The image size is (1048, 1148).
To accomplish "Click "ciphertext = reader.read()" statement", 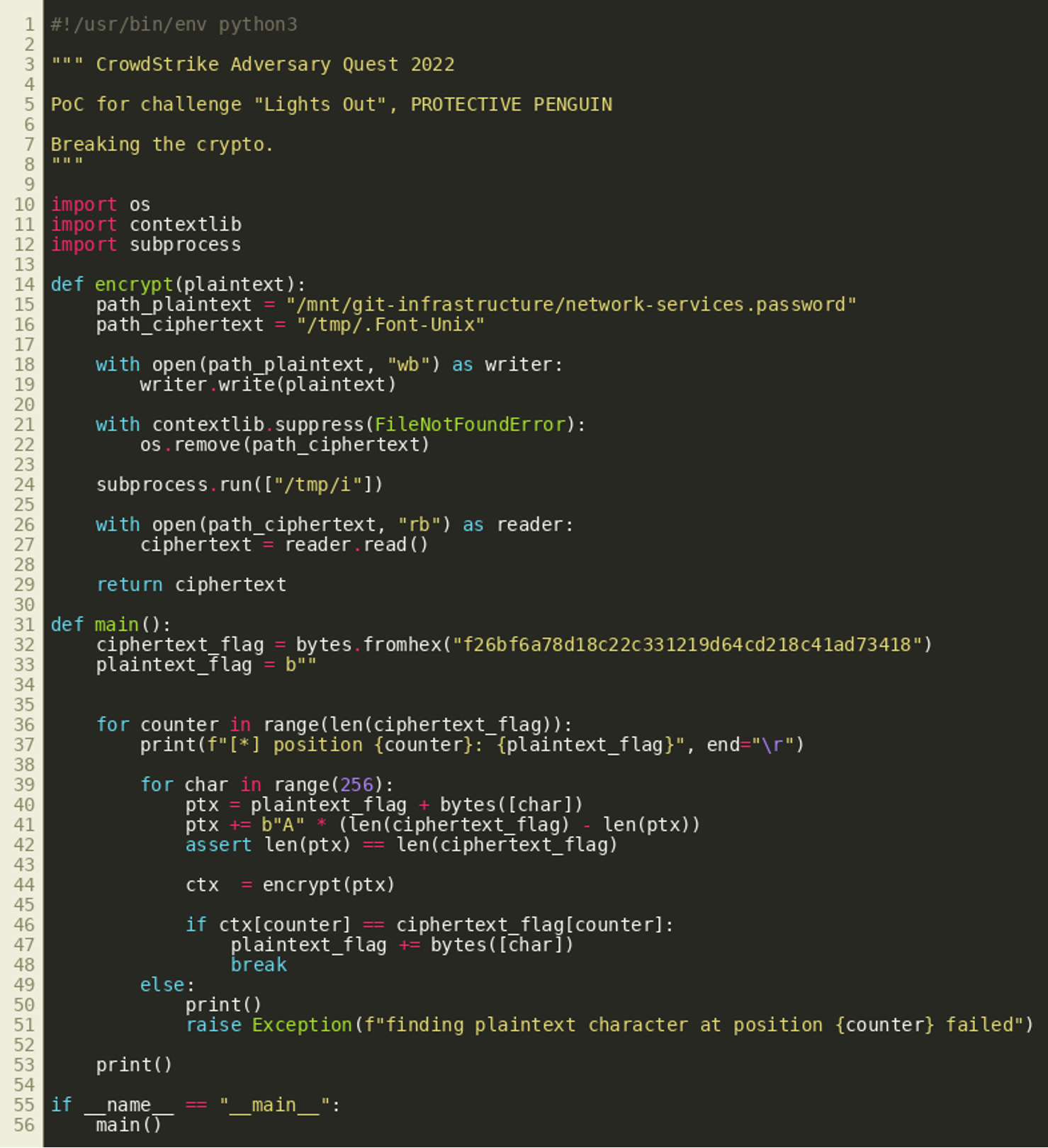I will click(x=284, y=545).
